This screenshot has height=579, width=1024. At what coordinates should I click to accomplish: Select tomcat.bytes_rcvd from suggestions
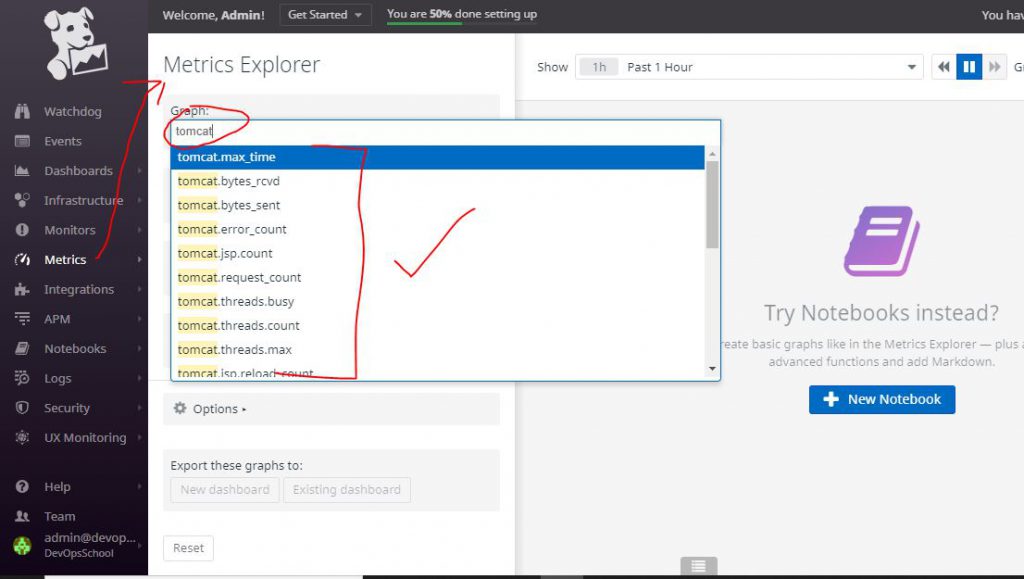click(x=229, y=181)
